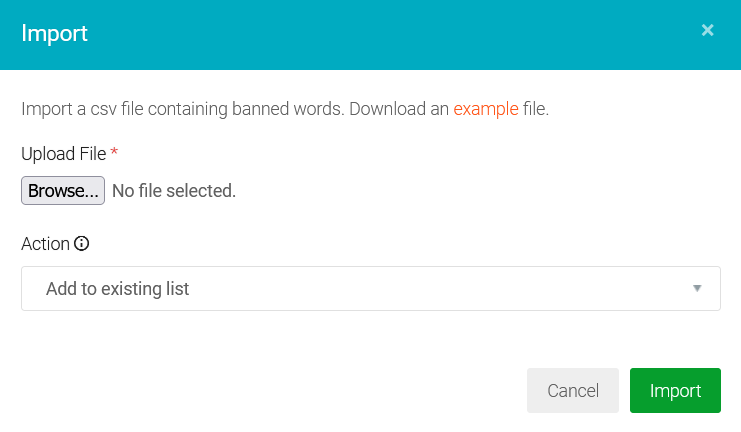Click the info icon beside Action
This screenshot has height=432, width=741.
click(82, 244)
